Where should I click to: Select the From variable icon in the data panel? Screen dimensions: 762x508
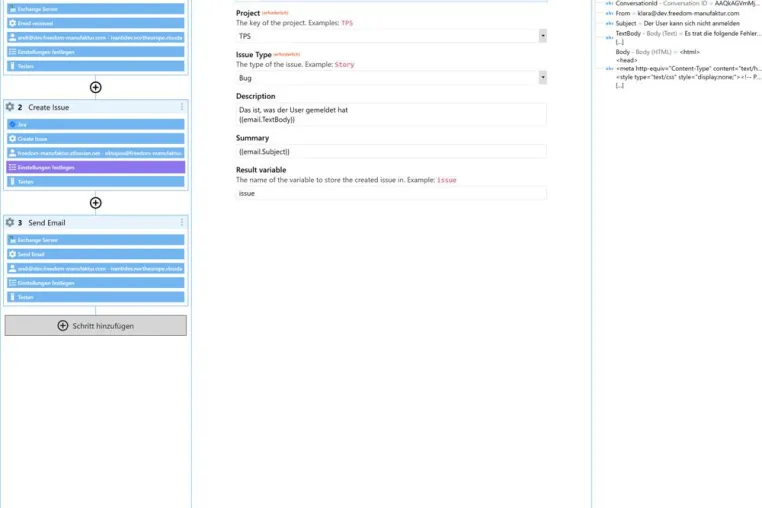pyautogui.click(x=609, y=14)
